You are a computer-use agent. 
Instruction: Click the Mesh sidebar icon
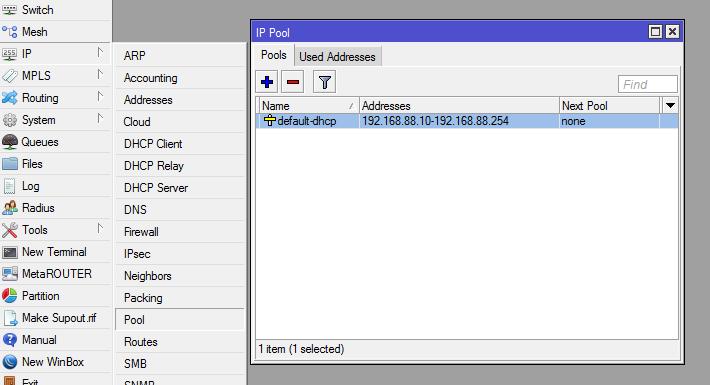pos(10,32)
